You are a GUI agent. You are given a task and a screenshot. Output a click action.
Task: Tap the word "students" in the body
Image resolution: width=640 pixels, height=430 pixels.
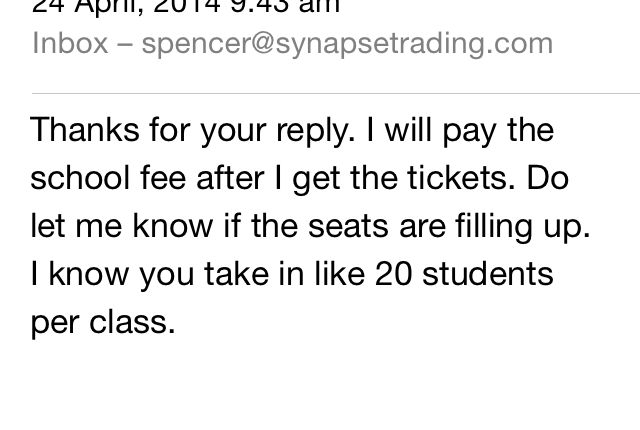pos(488,274)
